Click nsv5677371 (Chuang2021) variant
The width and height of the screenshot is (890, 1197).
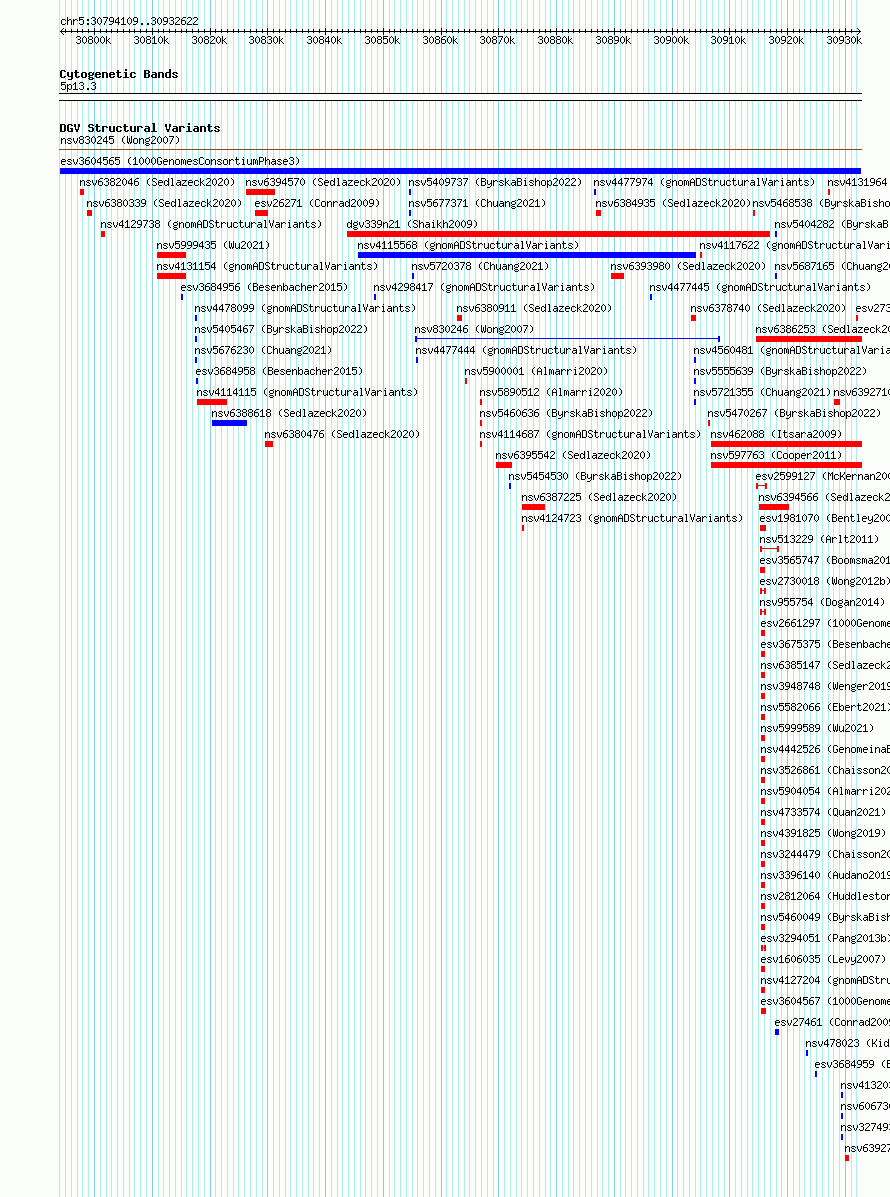[477, 203]
